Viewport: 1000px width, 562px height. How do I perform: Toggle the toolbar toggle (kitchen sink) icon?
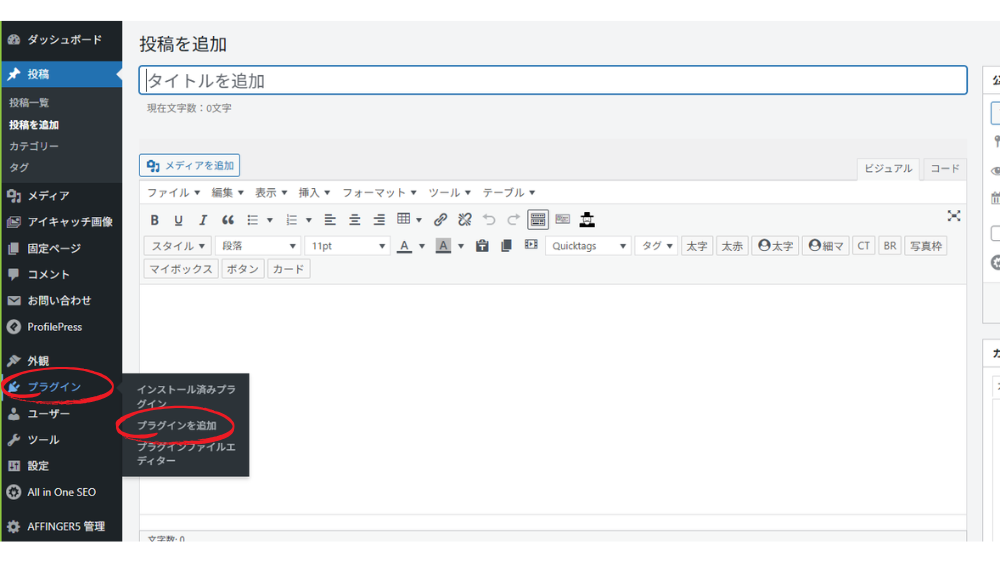tap(538, 219)
